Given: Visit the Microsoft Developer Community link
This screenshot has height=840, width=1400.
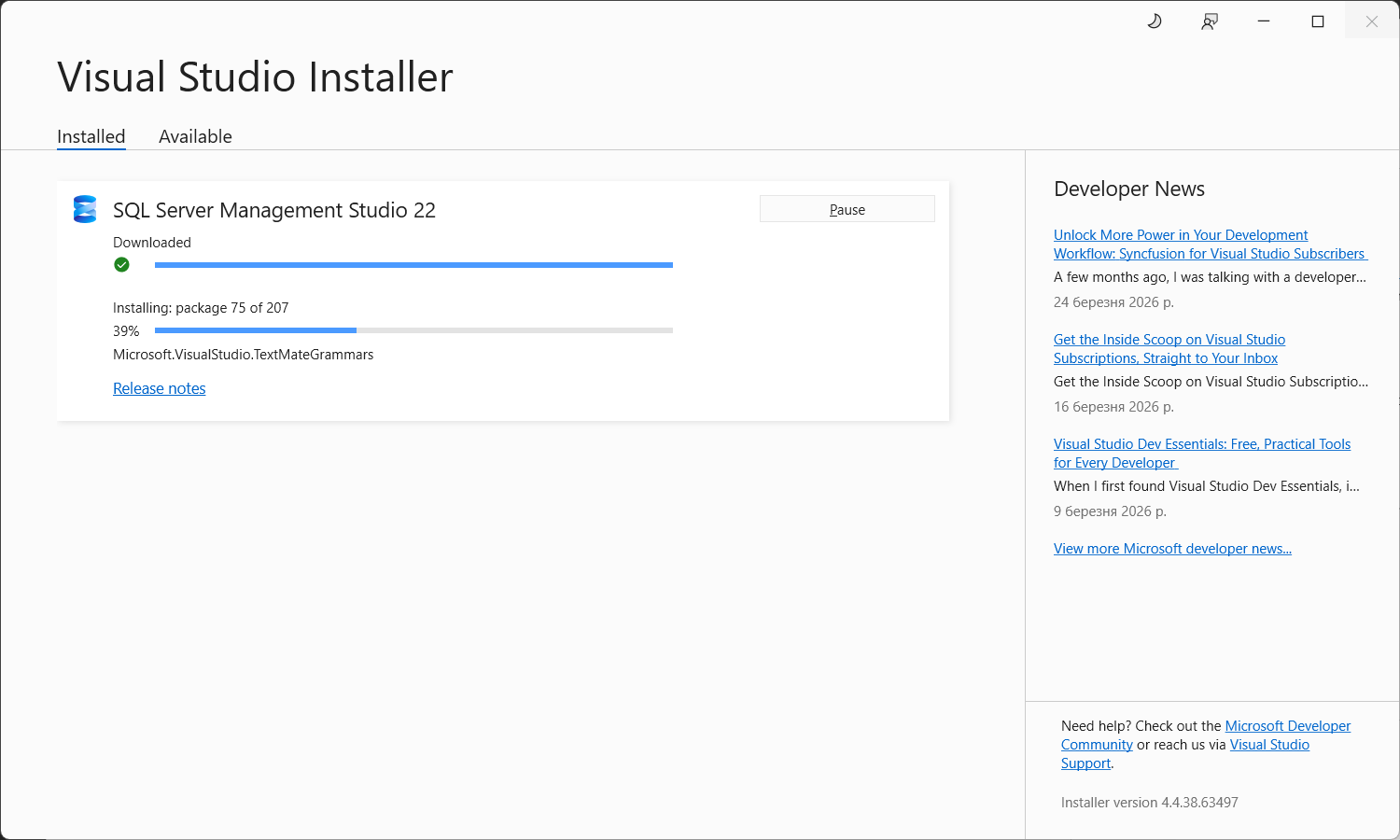Looking at the screenshot, I should 1287,726.
